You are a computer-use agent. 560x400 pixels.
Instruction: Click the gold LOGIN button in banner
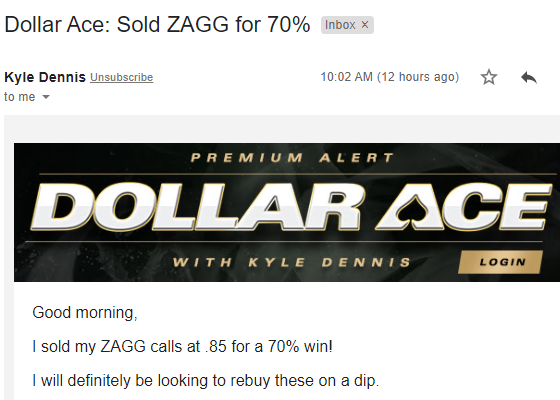500,262
